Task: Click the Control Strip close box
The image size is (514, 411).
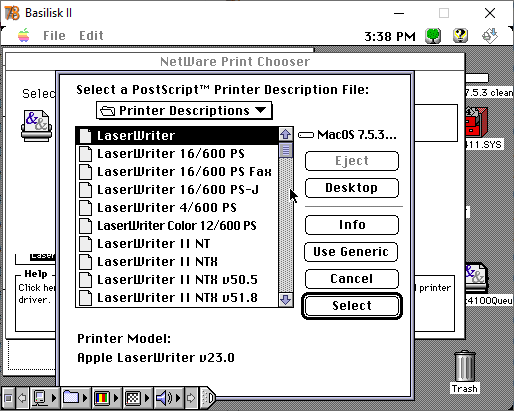Action: 8,398
